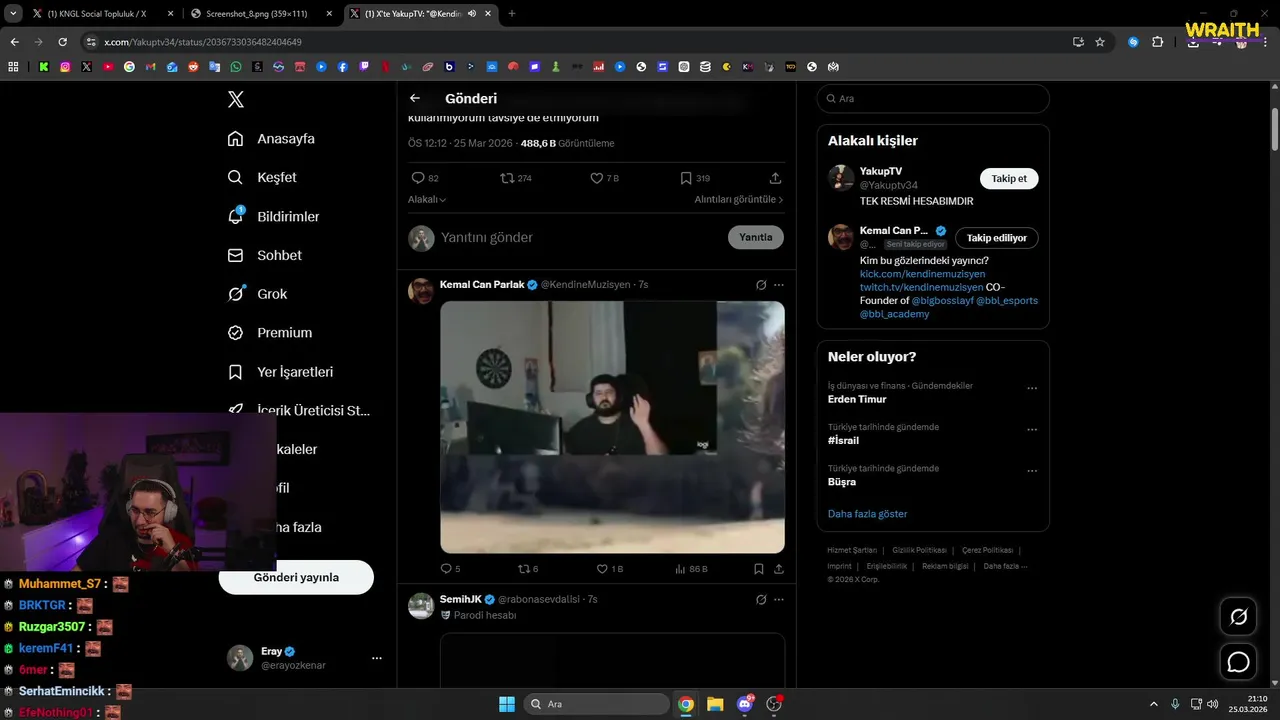Screen dimensions: 1280x720
Task: Open Grok from sidebar
Action: [x=257, y=294]
